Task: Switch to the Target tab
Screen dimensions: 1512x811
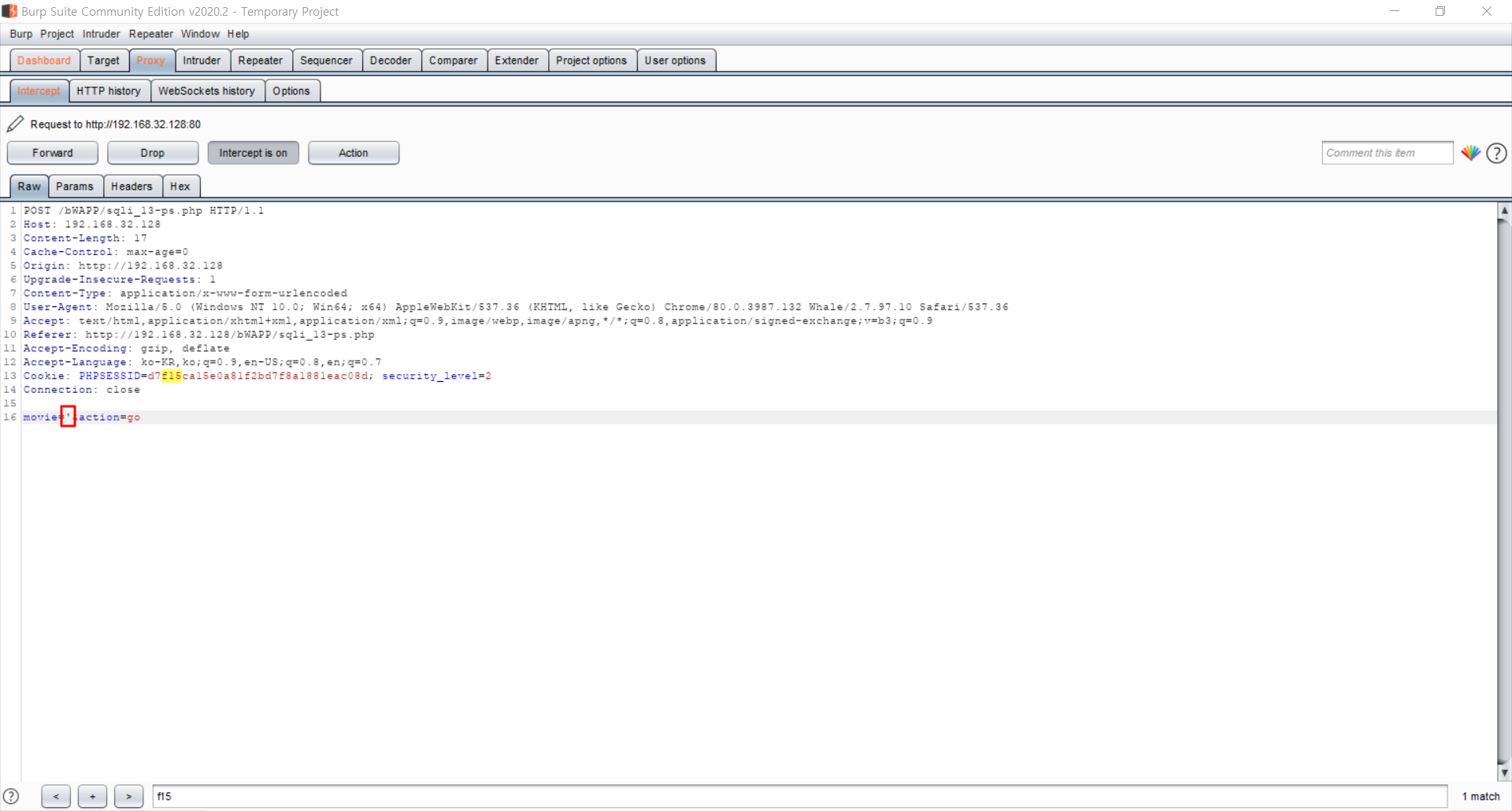Action: click(x=103, y=61)
